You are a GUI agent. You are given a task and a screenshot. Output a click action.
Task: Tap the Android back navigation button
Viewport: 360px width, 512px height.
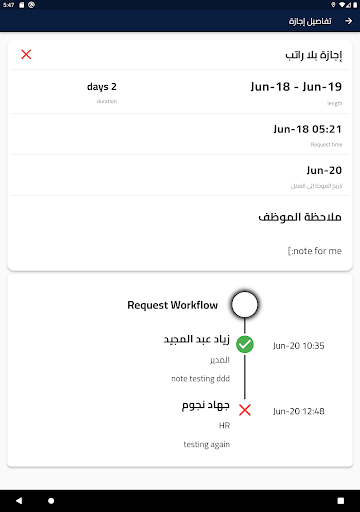pos(19,501)
